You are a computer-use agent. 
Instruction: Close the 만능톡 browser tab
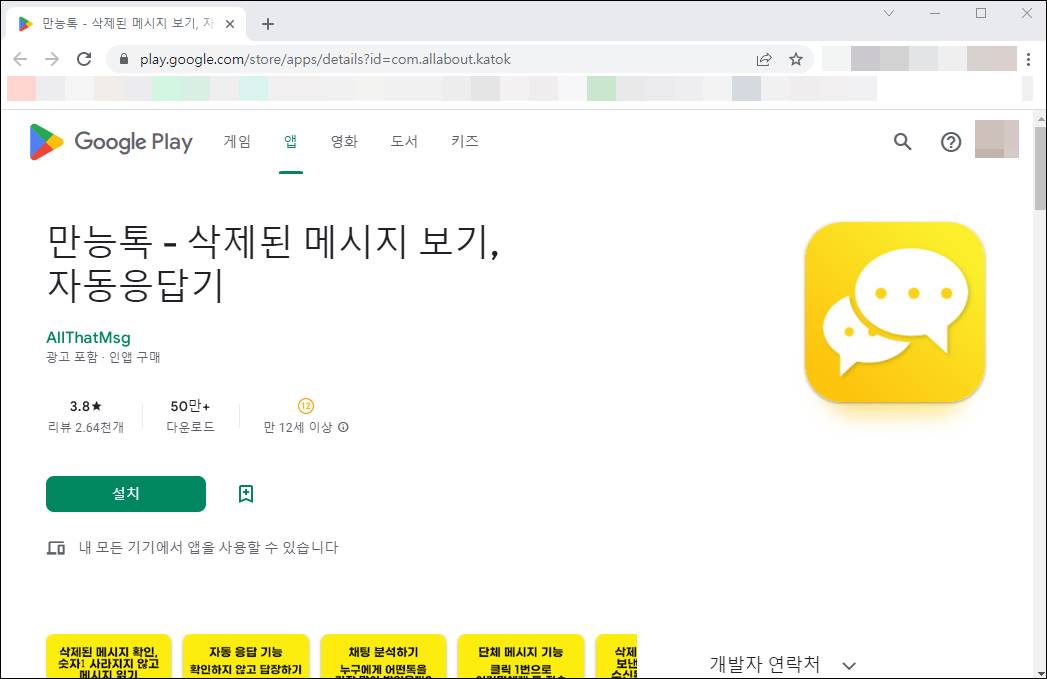[x=230, y=24]
